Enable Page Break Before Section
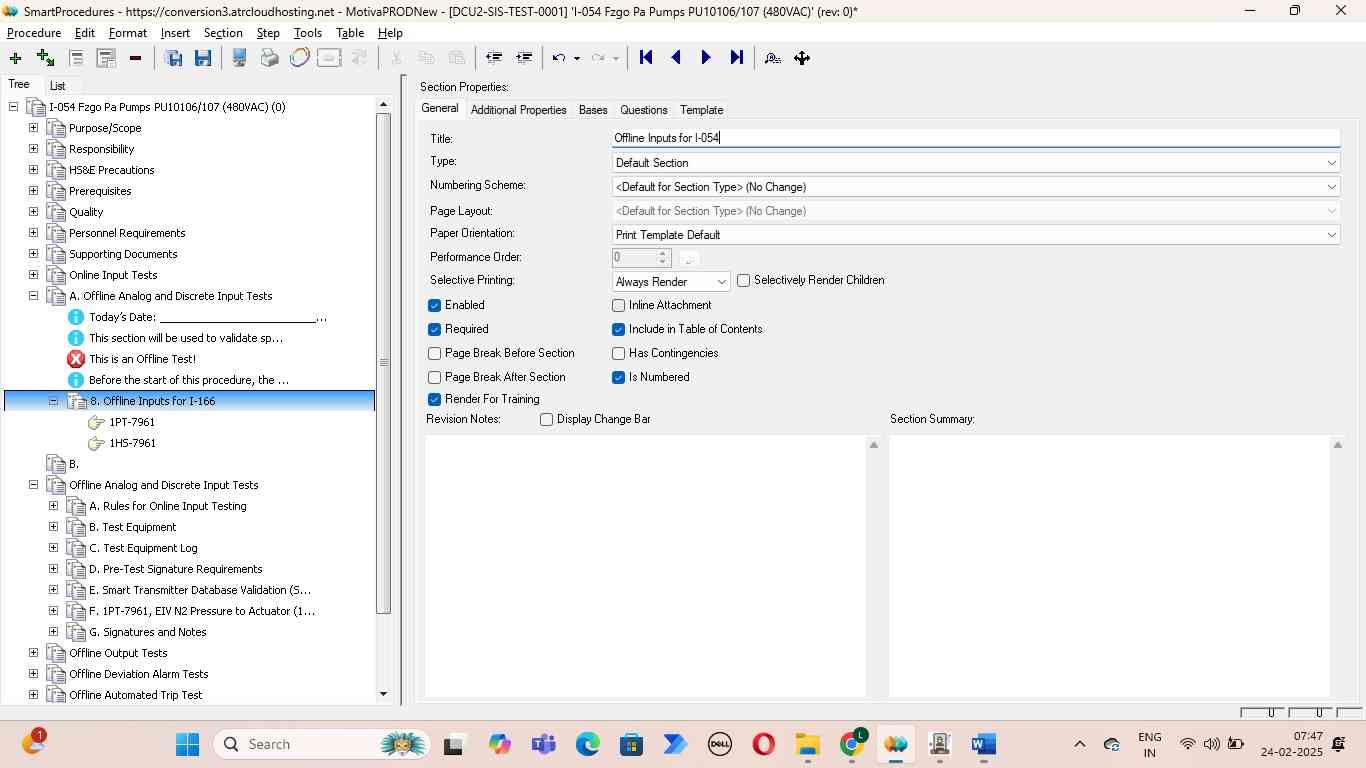Image resolution: width=1366 pixels, height=768 pixels. [435, 353]
